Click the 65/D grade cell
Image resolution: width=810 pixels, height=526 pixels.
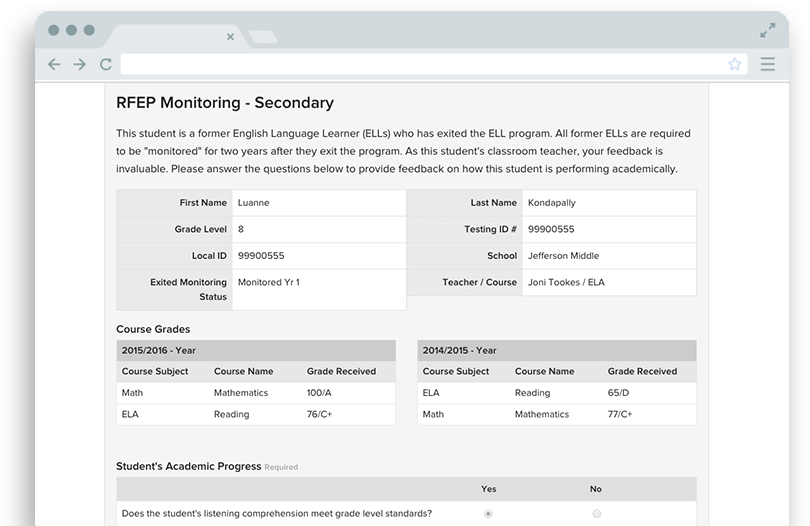pyautogui.click(x=618, y=393)
